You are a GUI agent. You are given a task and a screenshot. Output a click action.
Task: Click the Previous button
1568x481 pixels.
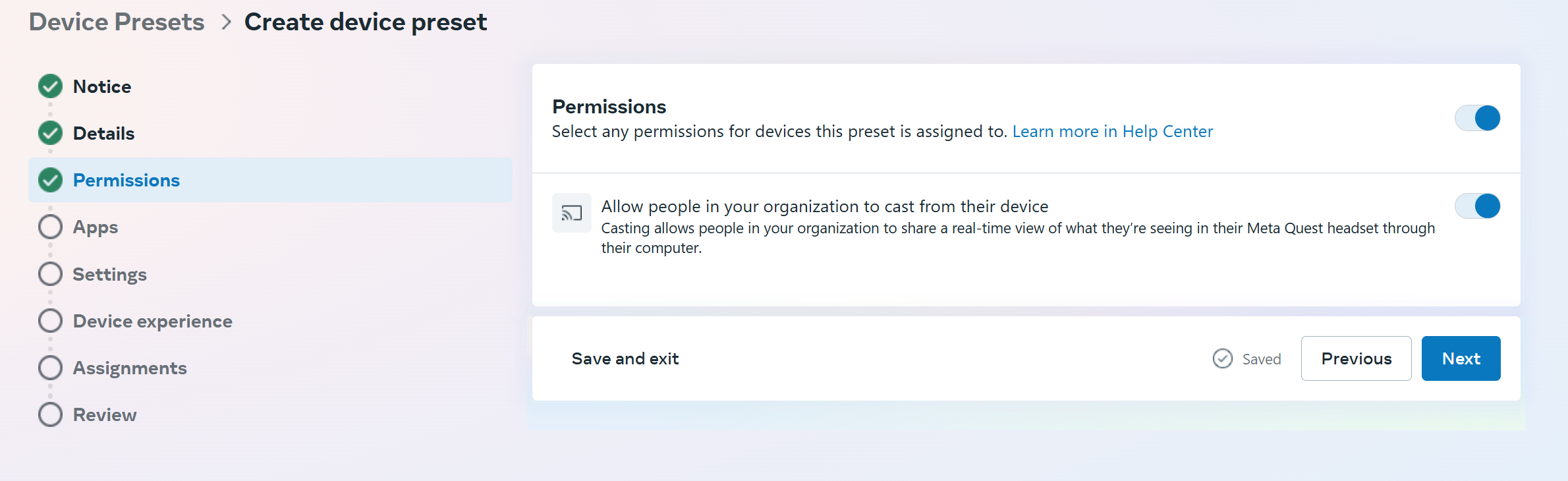1356,358
